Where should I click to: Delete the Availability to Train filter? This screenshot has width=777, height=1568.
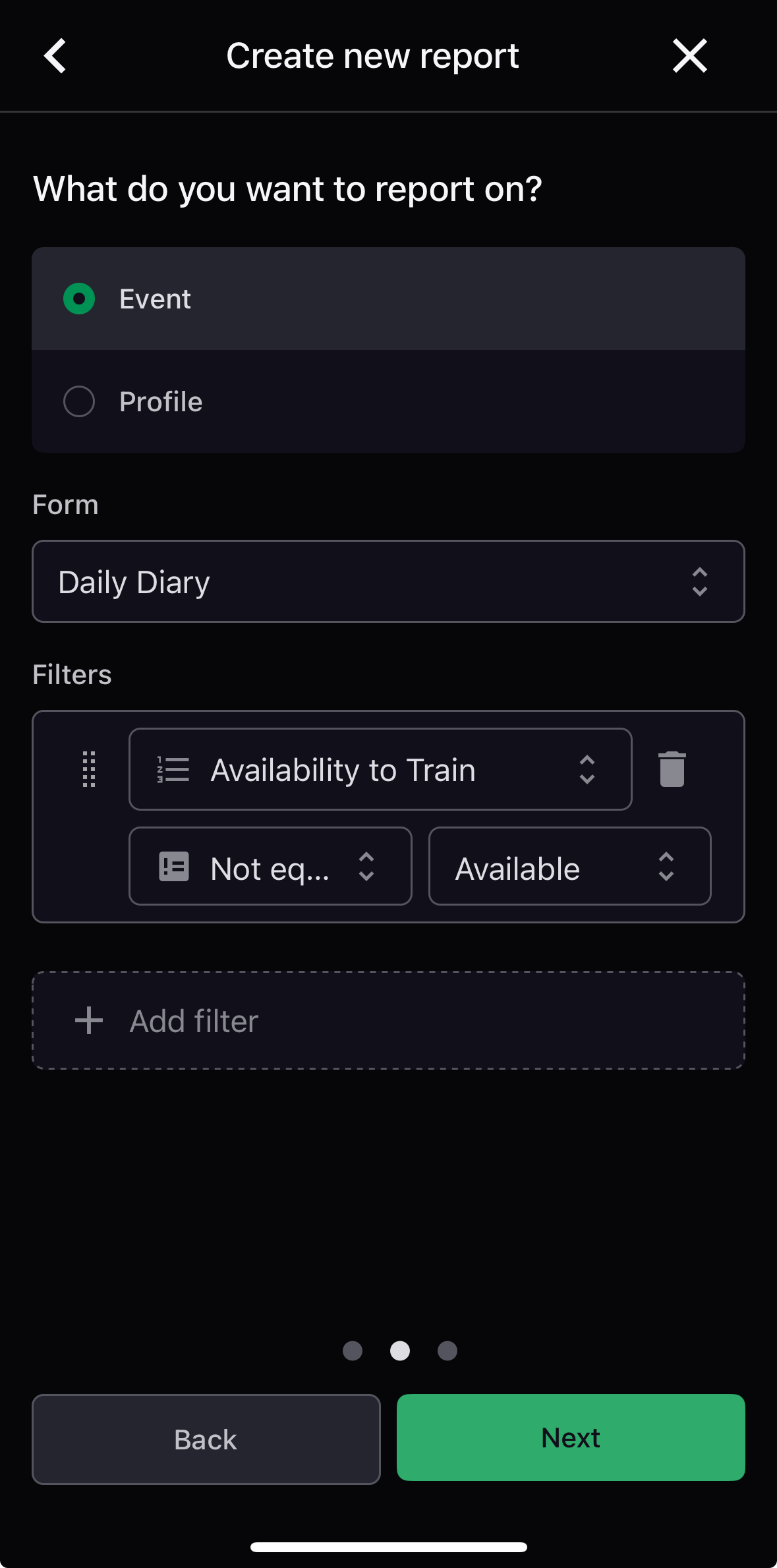[672, 769]
